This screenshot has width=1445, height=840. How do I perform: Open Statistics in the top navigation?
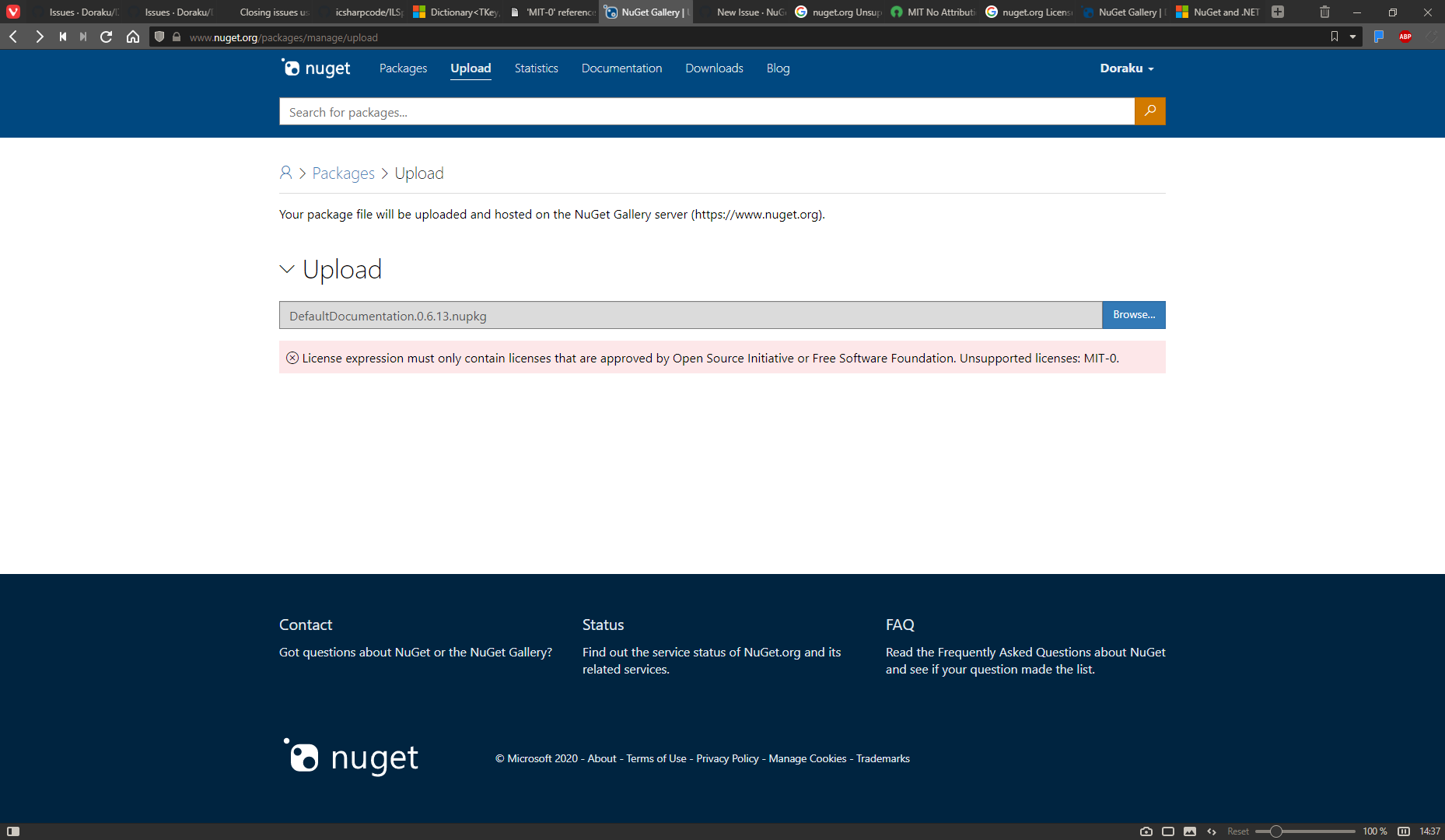537,68
